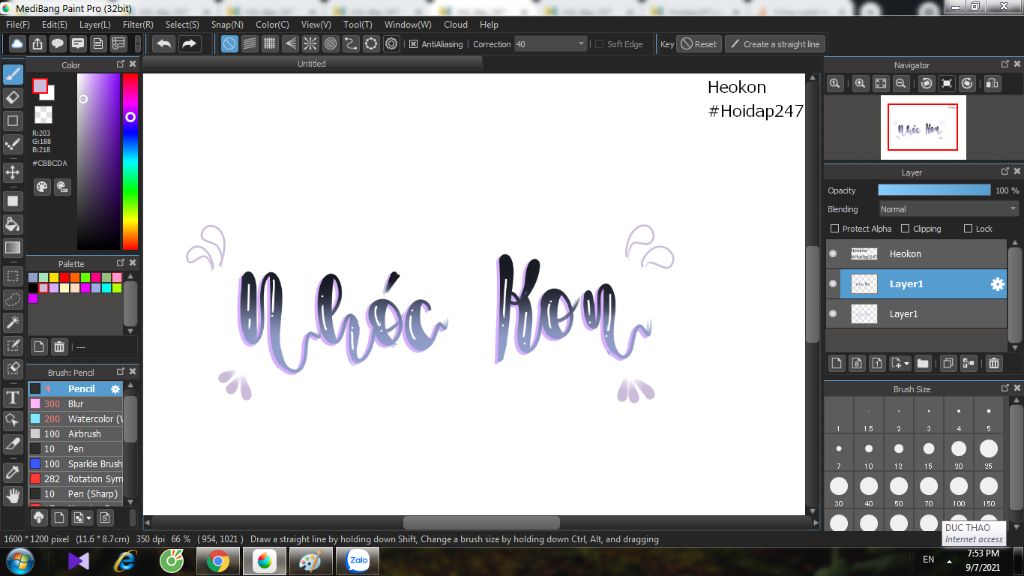Toggle AntiAliasing checkbox
Viewport: 1024px width, 576px height.
413,44
